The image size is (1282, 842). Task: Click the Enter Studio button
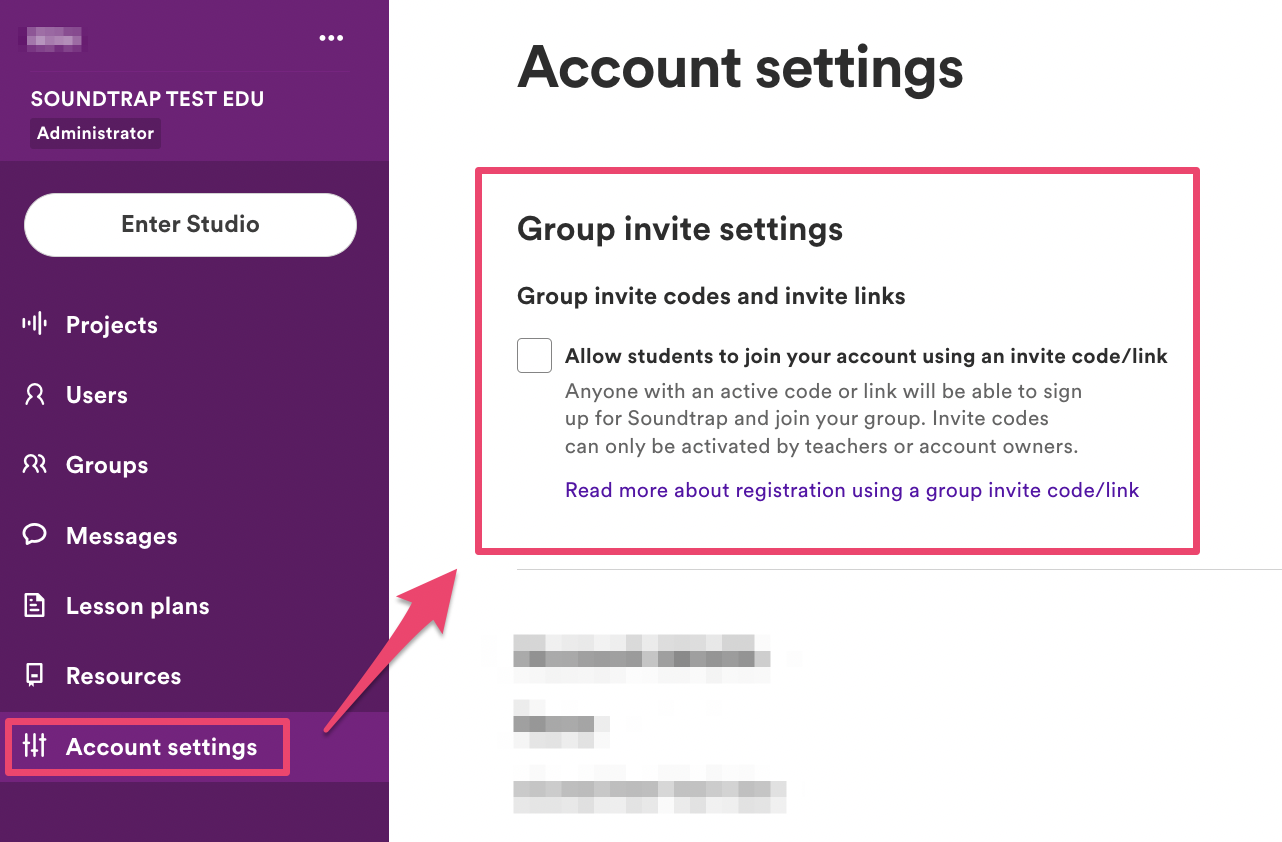[x=190, y=224]
